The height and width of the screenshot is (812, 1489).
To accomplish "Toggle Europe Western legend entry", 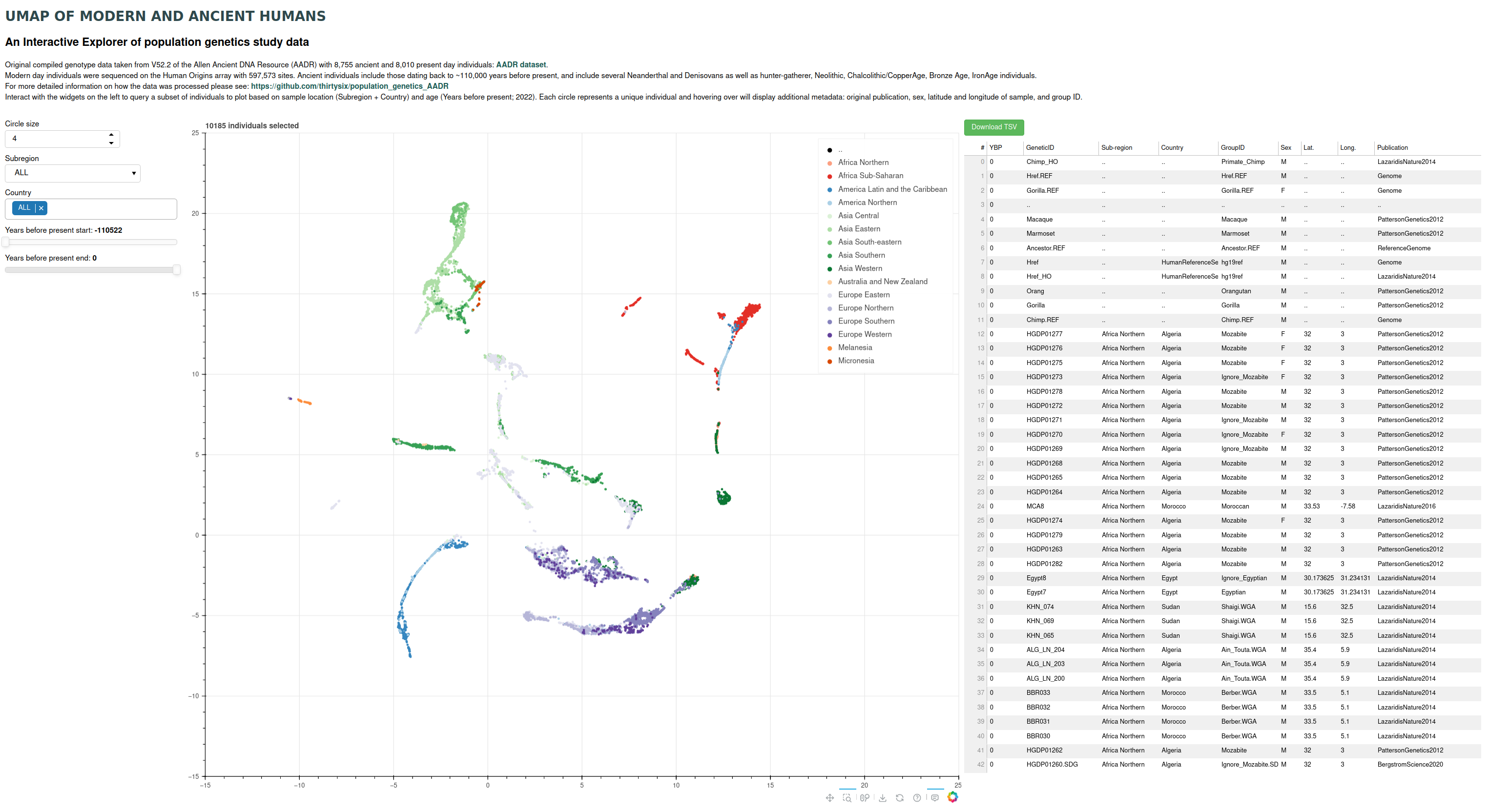I will point(864,334).
